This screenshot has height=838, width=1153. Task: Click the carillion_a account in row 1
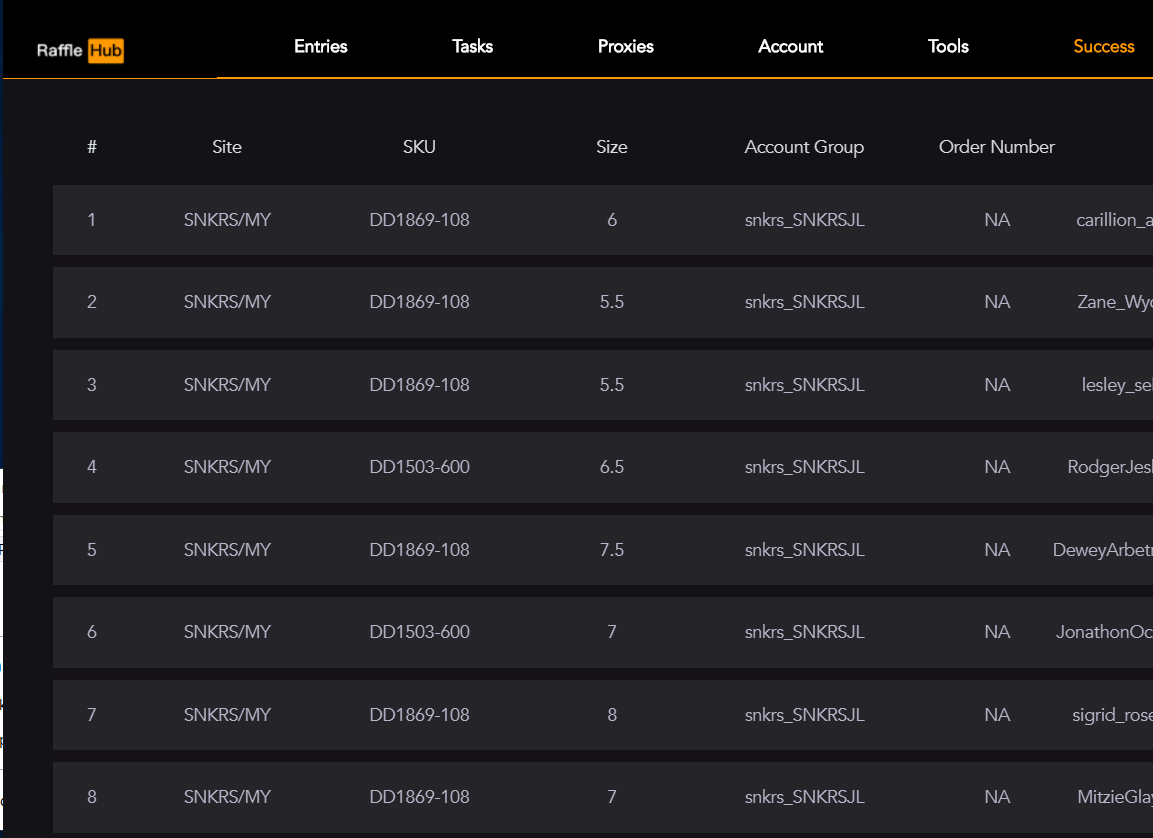point(1114,220)
